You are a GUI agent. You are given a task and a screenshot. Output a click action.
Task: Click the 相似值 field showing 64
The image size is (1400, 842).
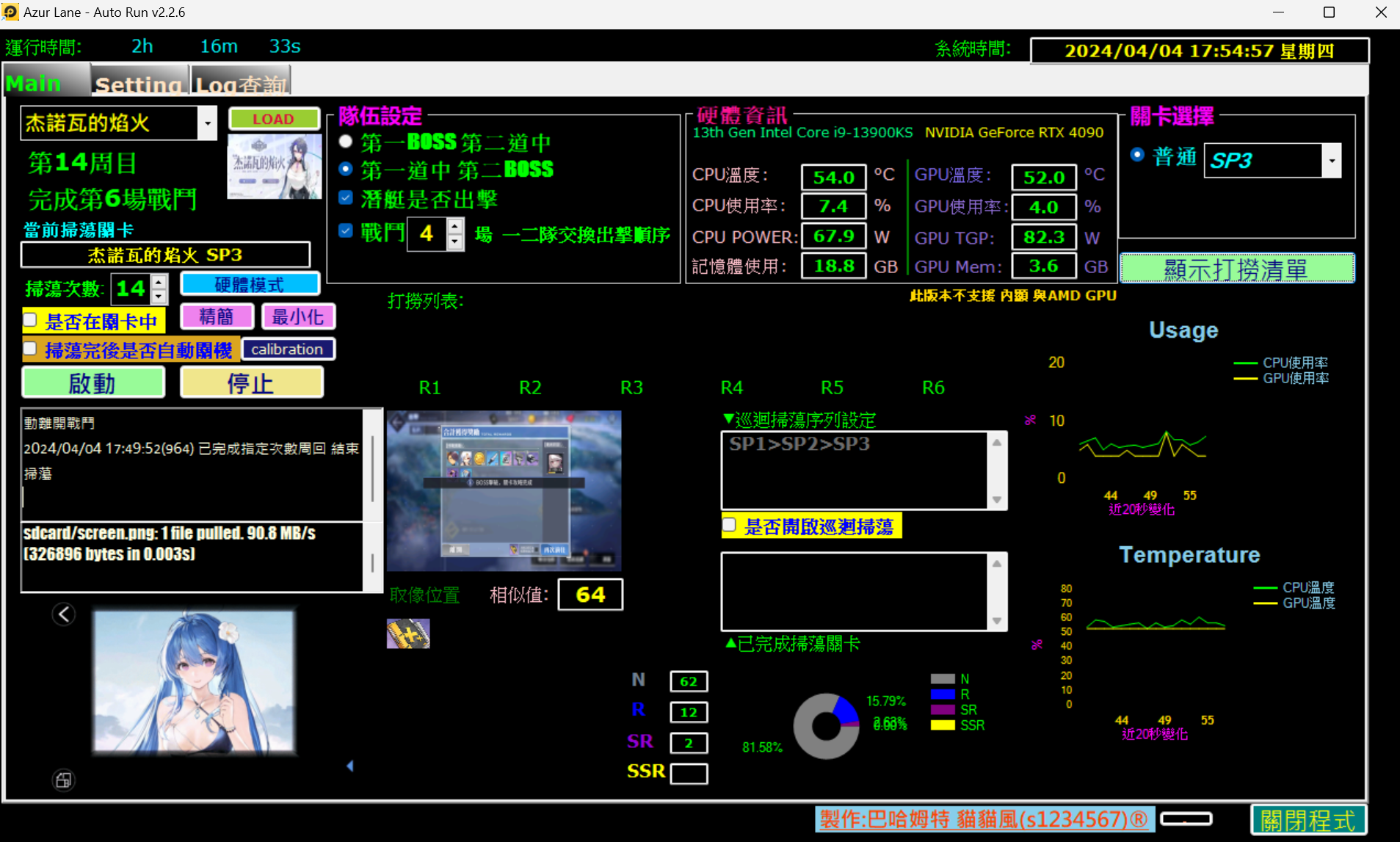(x=590, y=595)
